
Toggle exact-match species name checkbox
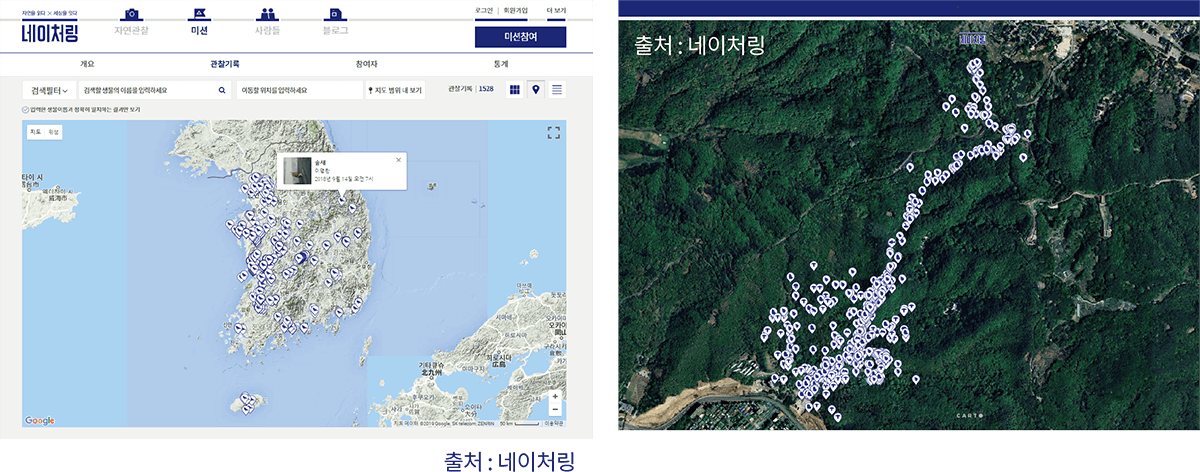coord(26,109)
